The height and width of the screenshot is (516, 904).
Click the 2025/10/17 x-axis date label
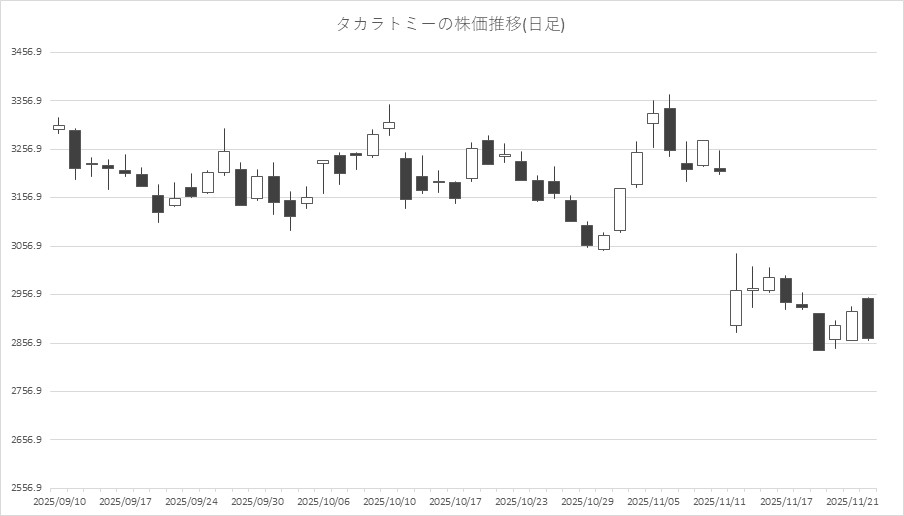coord(455,501)
